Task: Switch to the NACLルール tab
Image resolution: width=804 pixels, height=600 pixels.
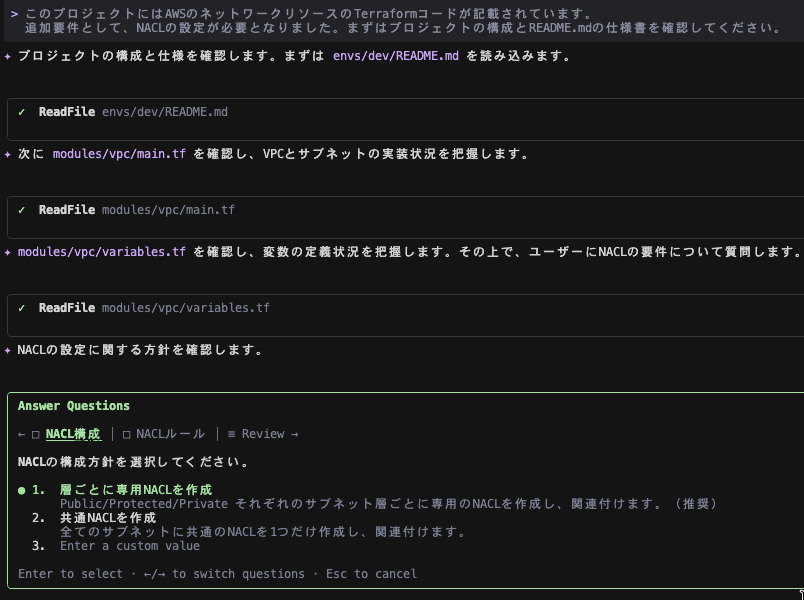Action: click(x=170, y=434)
